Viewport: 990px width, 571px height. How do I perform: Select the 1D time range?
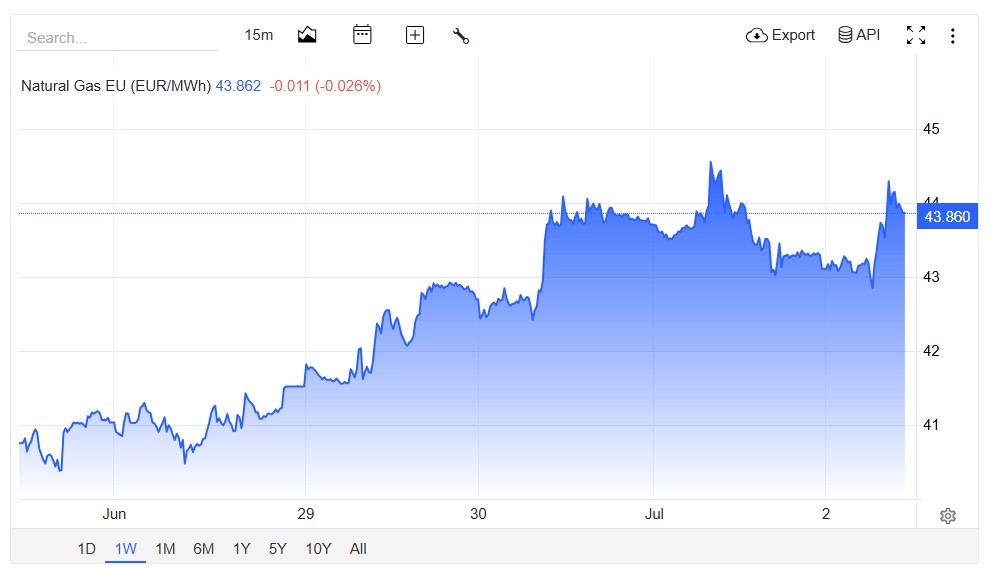(x=86, y=548)
